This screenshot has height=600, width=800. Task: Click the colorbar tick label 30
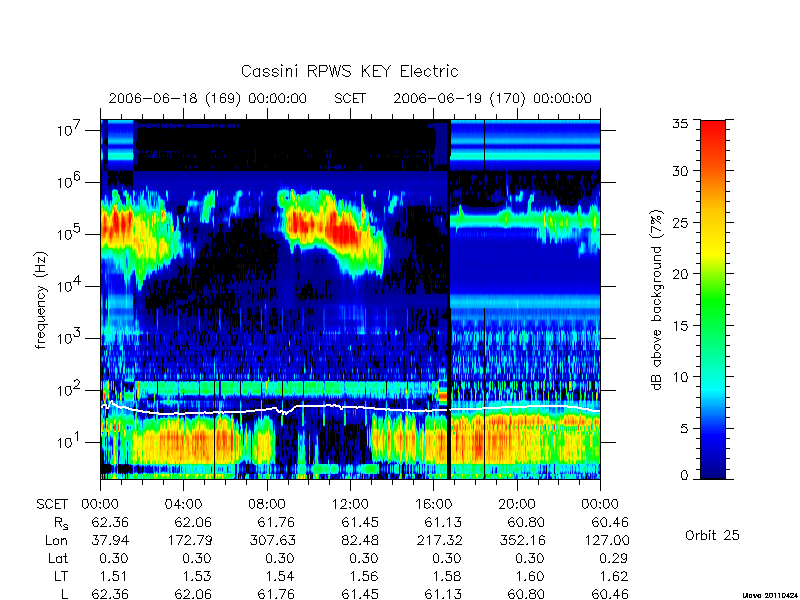click(680, 170)
